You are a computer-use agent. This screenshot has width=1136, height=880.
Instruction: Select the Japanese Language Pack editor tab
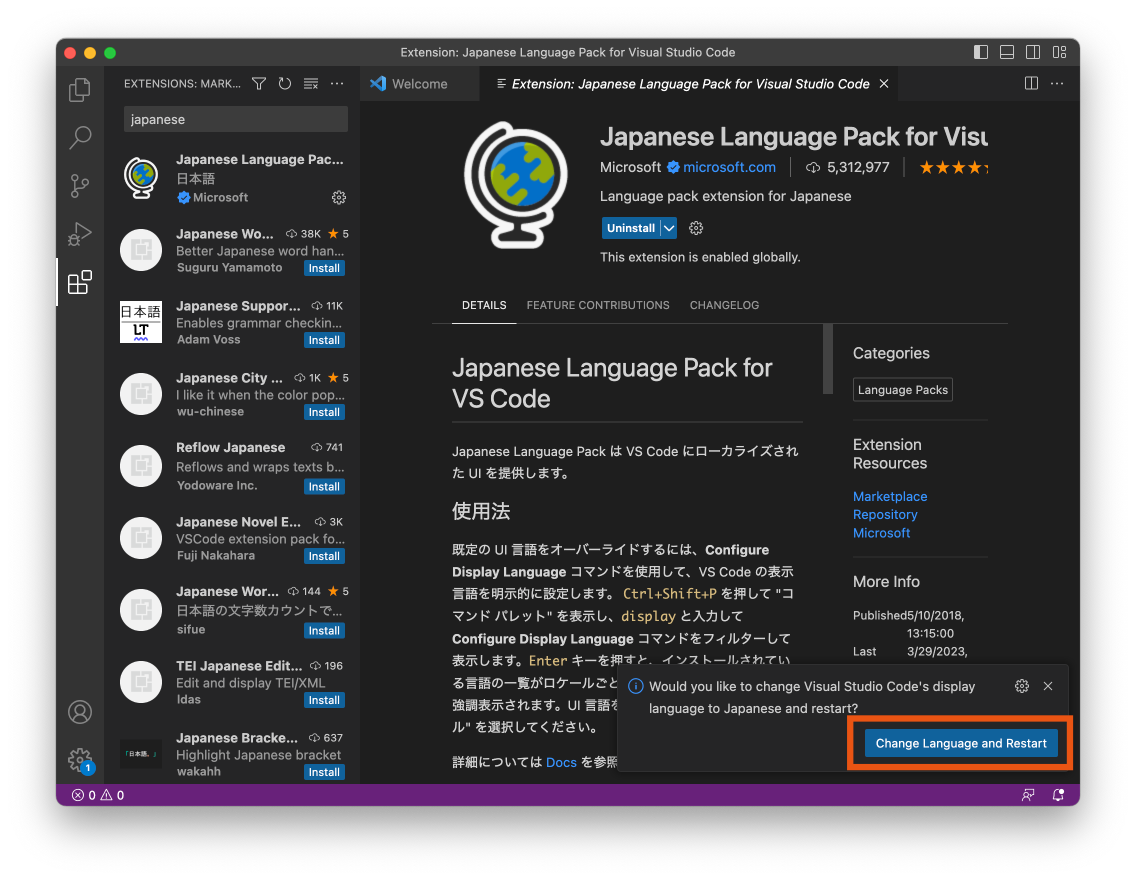[690, 84]
